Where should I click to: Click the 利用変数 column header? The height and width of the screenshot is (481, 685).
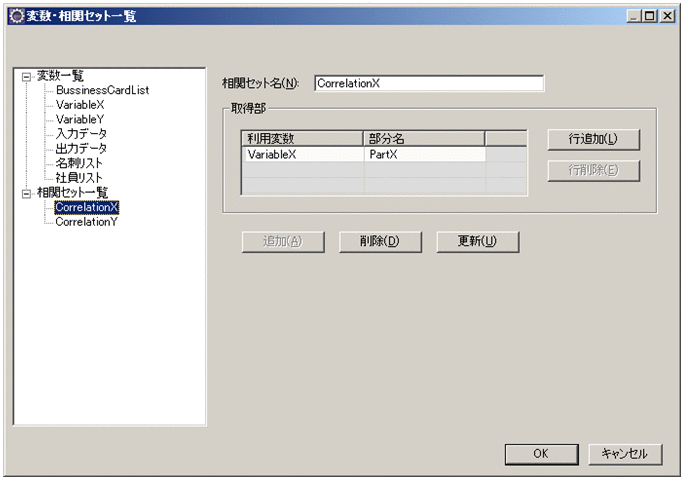pos(302,138)
